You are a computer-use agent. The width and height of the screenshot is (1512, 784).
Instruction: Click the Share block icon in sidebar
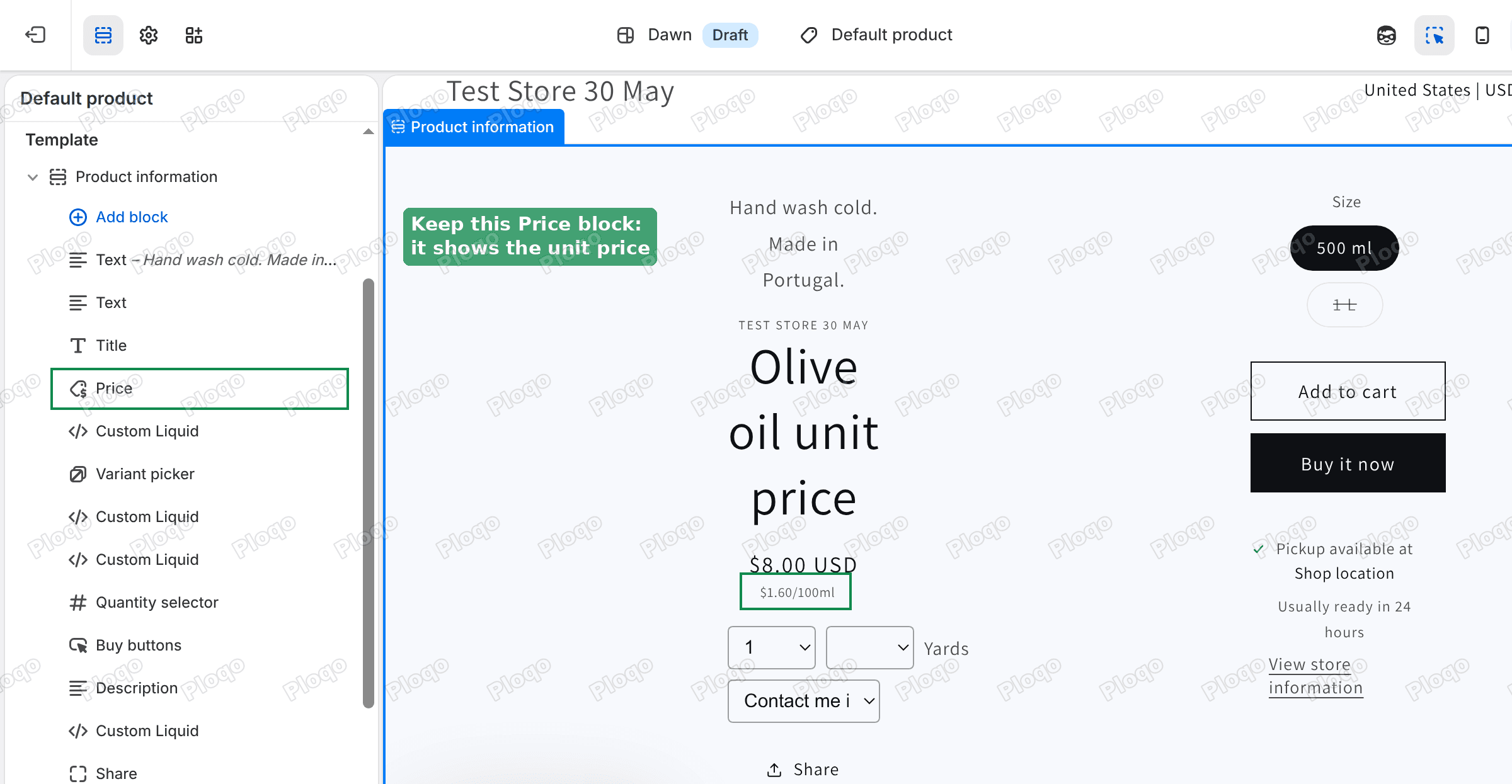click(78, 774)
